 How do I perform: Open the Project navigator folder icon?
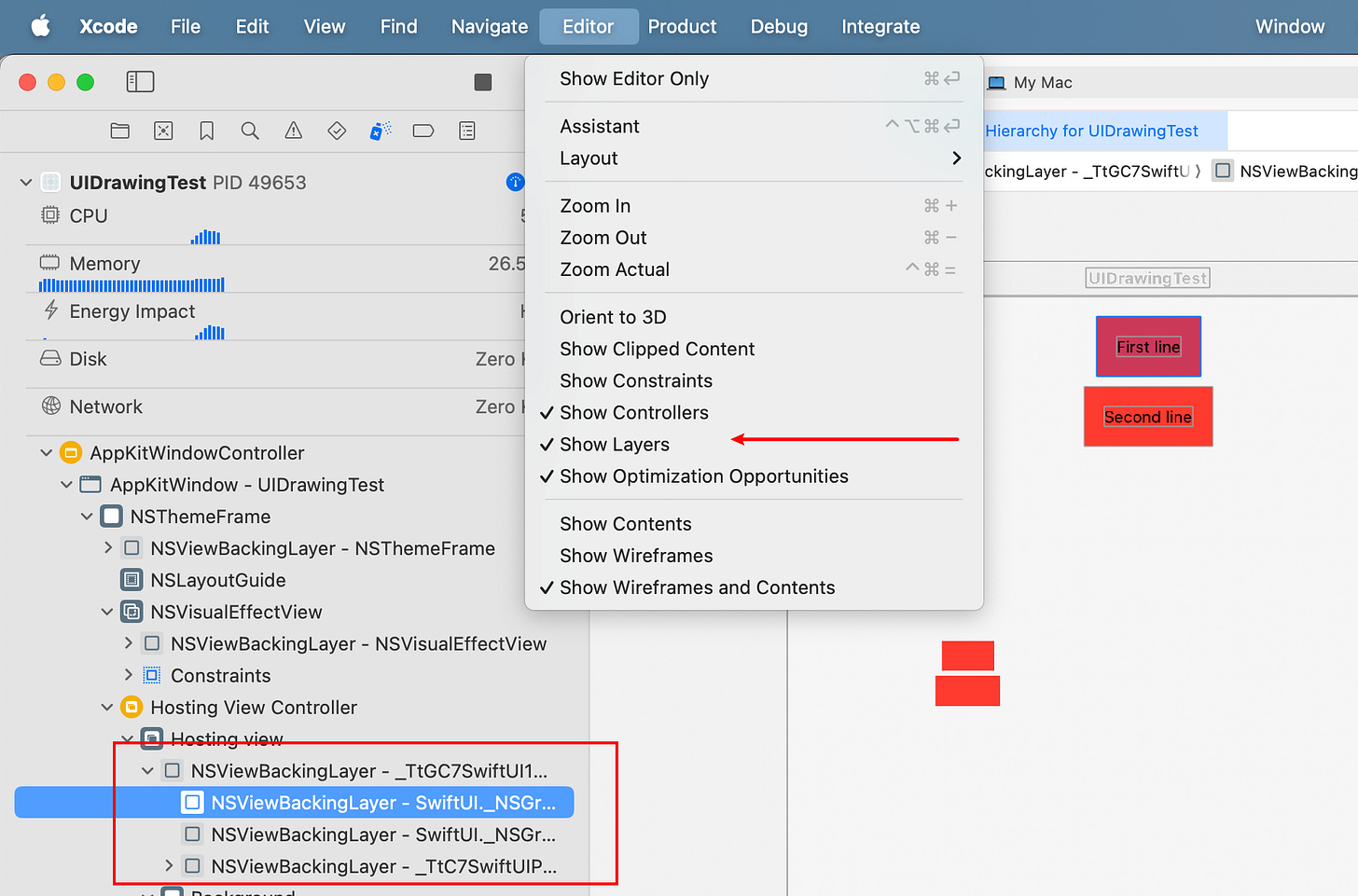point(120,131)
